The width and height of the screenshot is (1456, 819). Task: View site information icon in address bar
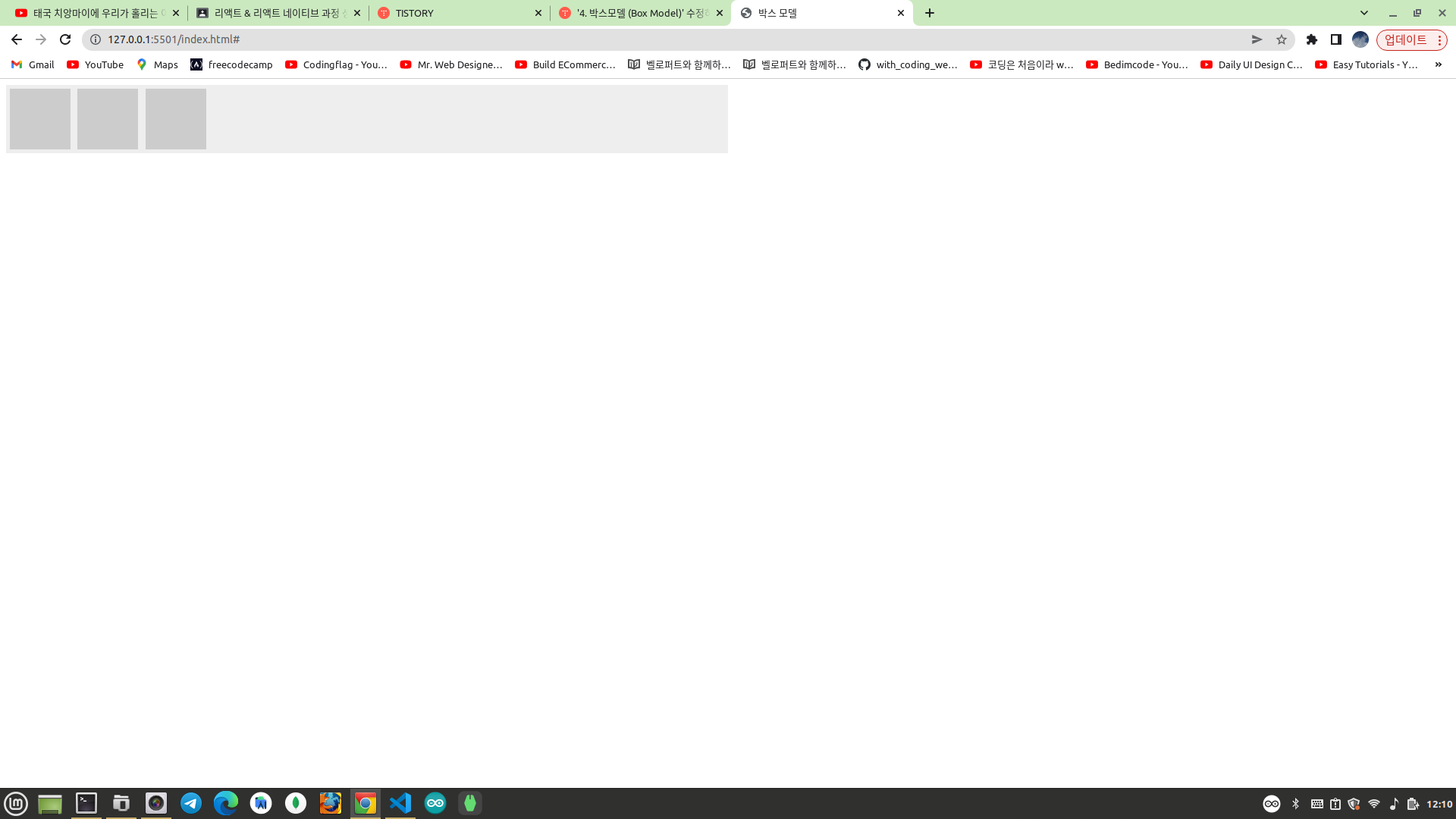(x=96, y=39)
